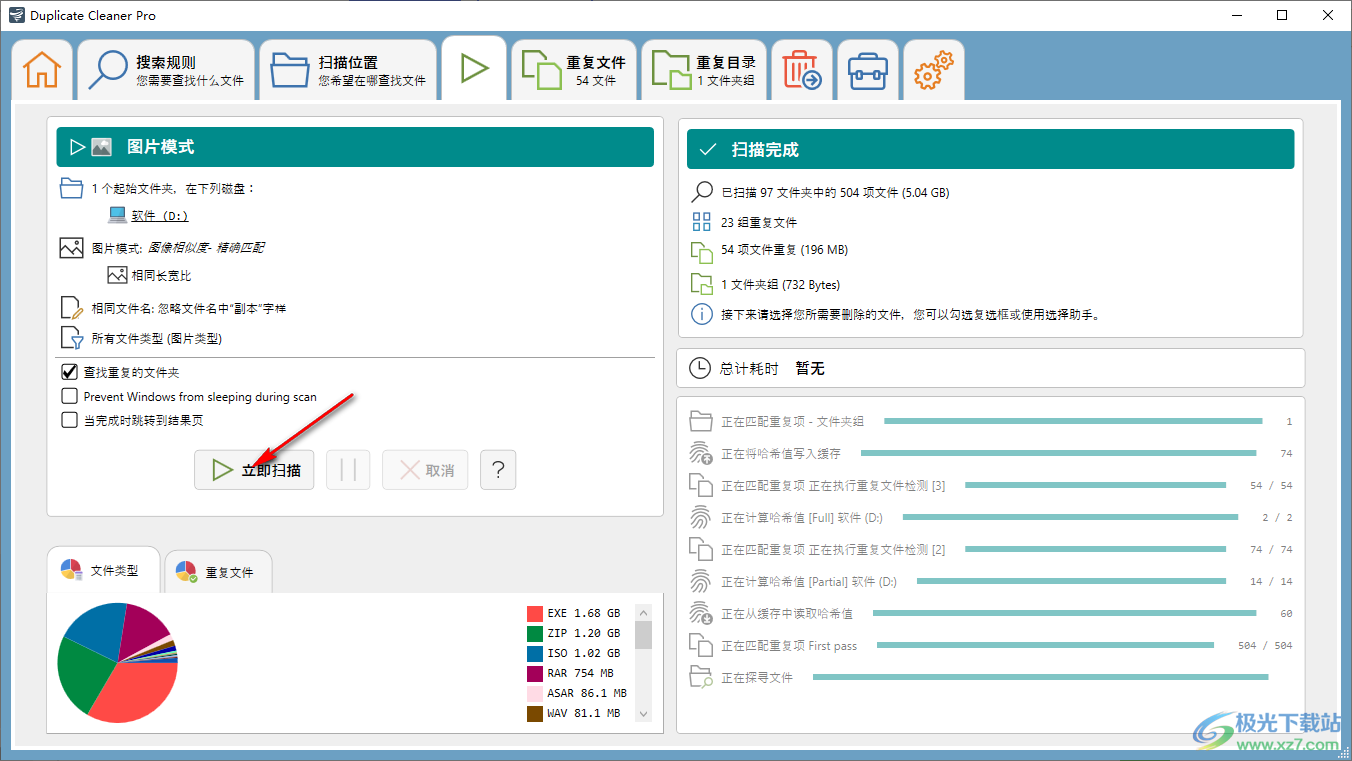Screen dimensions: 1352x761
Task: Click the 取消 cancel button
Action: pos(425,469)
